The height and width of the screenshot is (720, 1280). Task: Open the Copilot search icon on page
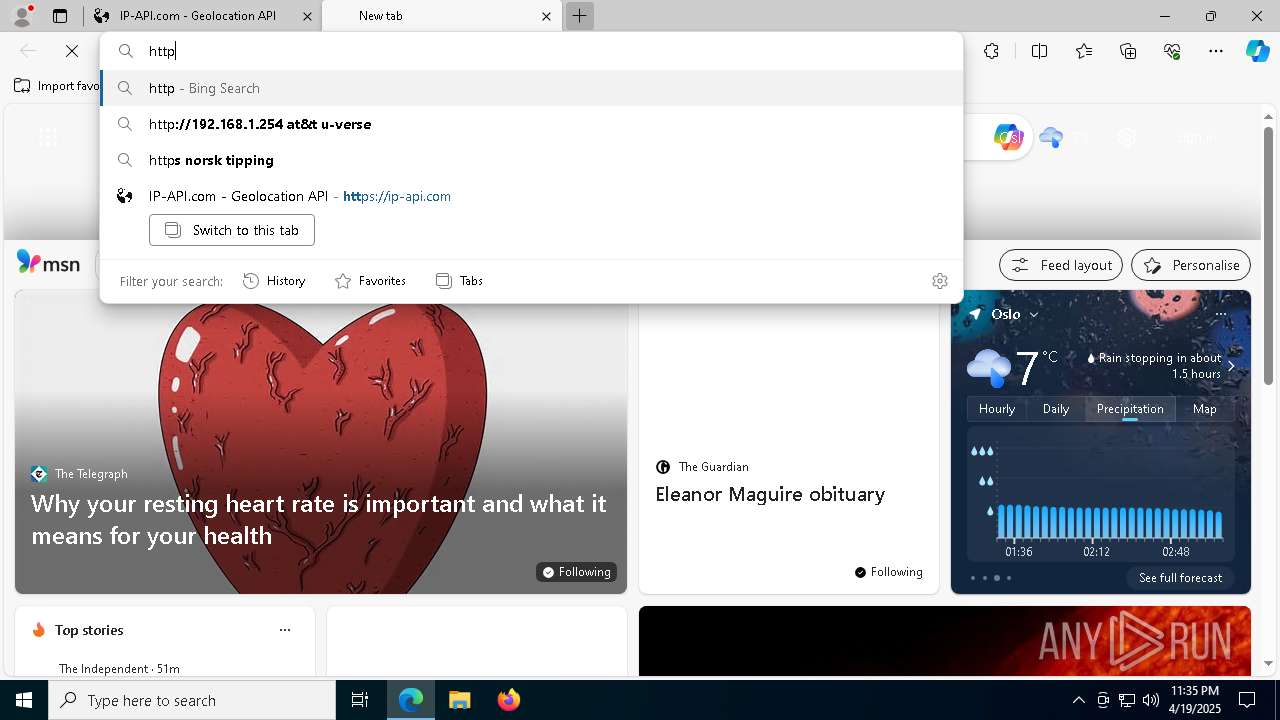1008,138
